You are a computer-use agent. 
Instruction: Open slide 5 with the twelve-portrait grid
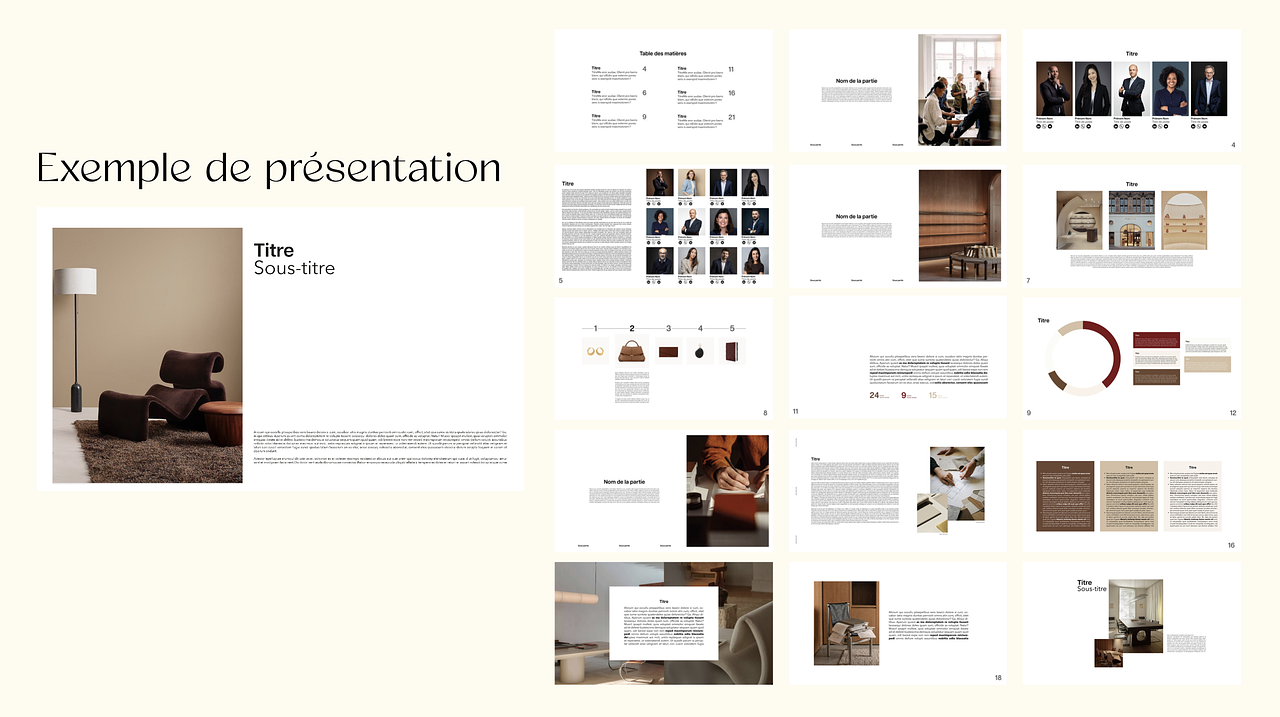tap(664, 227)
